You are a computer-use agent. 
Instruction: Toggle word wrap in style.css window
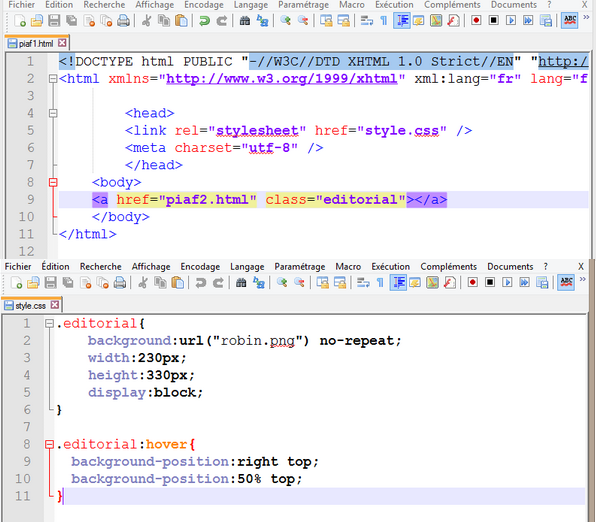click(363, 283)
